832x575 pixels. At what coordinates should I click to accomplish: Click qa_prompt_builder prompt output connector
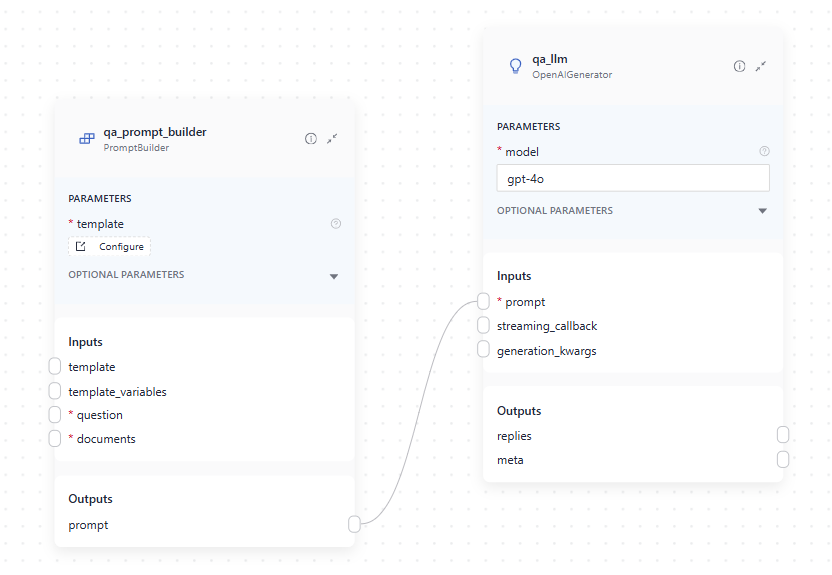[354, 524]
